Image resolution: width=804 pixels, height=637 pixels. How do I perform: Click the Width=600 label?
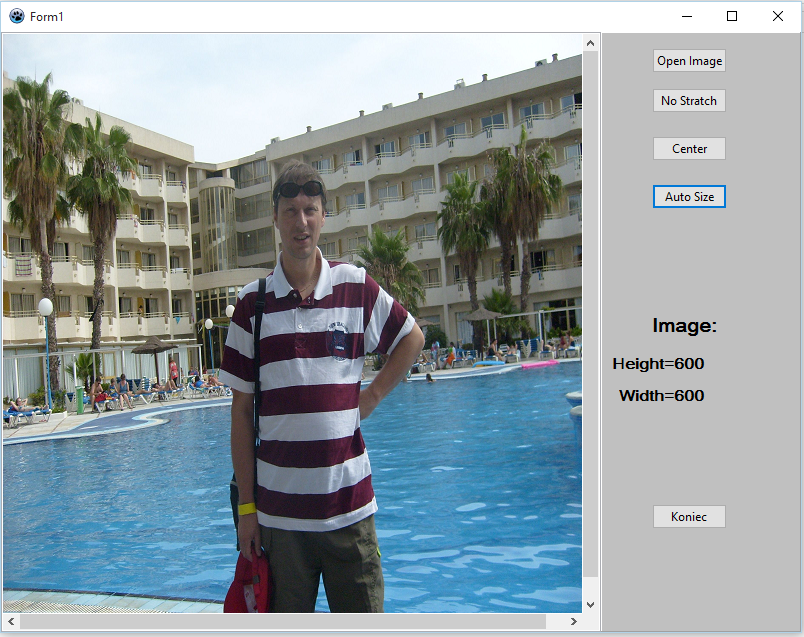click(661, 395)
